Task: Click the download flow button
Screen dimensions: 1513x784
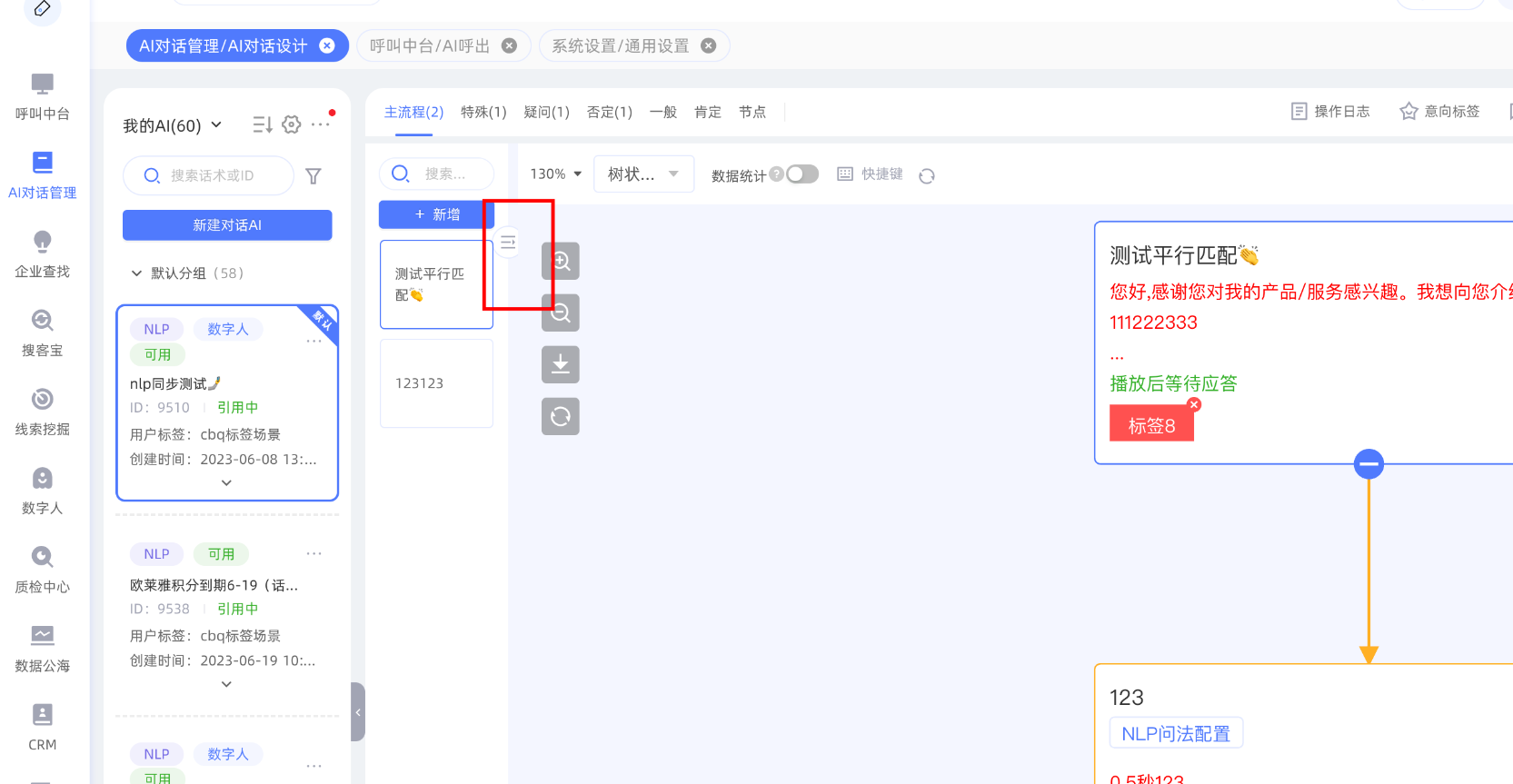Action: [561, 365]
